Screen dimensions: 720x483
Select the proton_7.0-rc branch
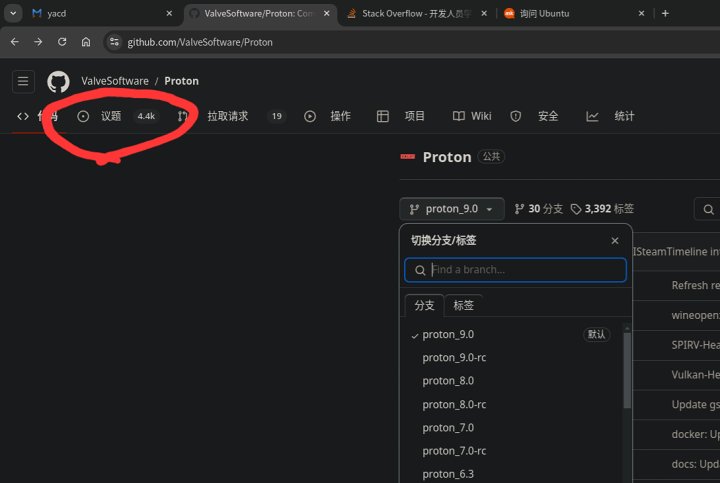454,451
